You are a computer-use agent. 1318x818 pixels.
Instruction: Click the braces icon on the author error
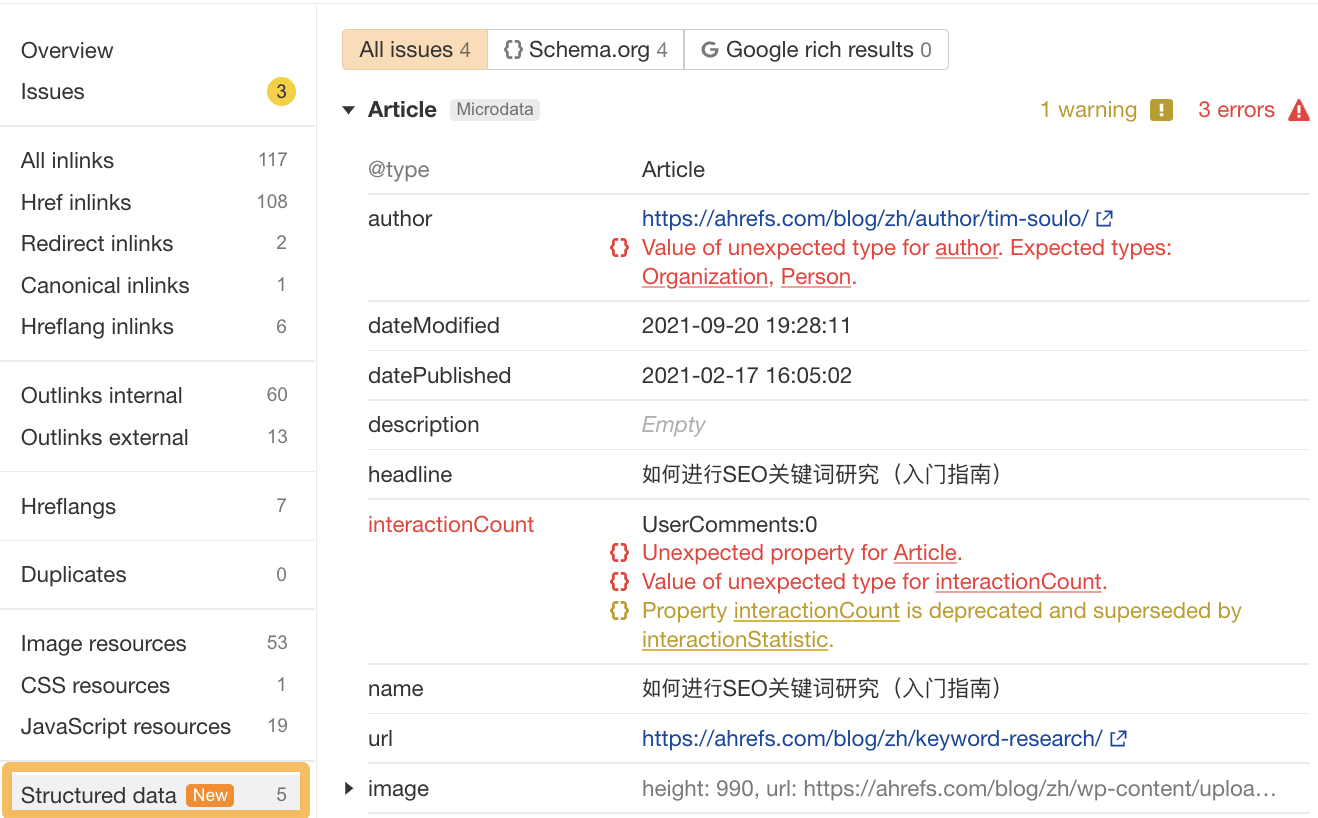point(619,247)
